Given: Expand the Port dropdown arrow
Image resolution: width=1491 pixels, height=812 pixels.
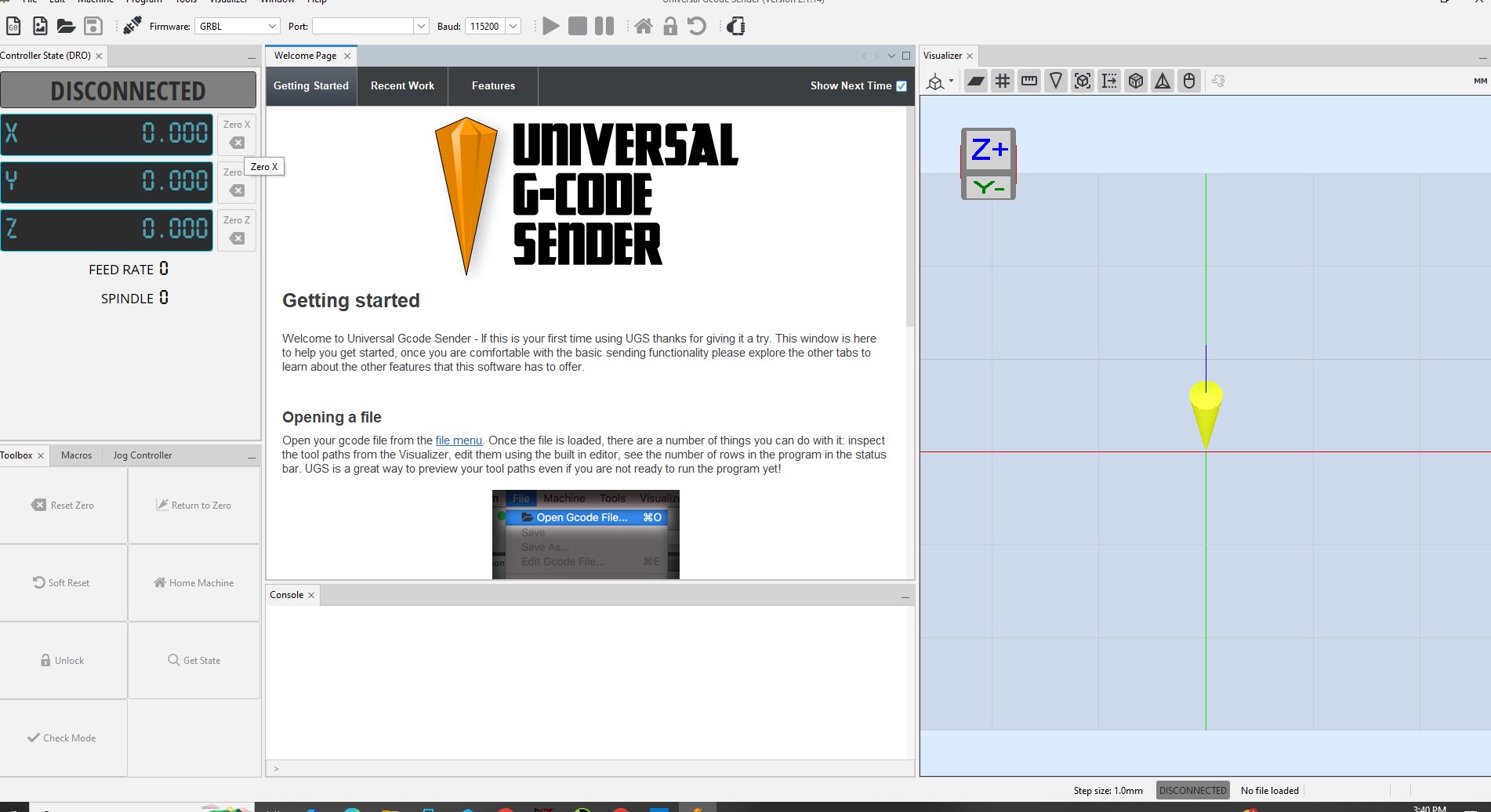Looking at the screenshot, I should tap(421, 26).
